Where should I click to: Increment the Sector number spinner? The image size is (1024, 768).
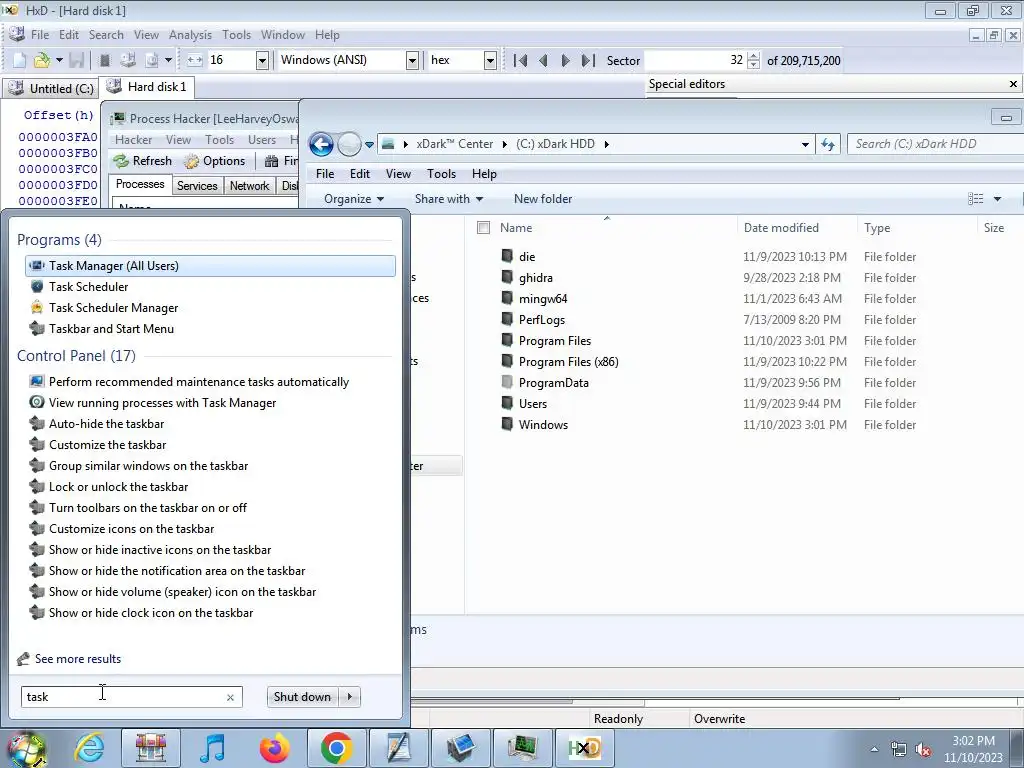pyautogui.click(x=754, y=56)
